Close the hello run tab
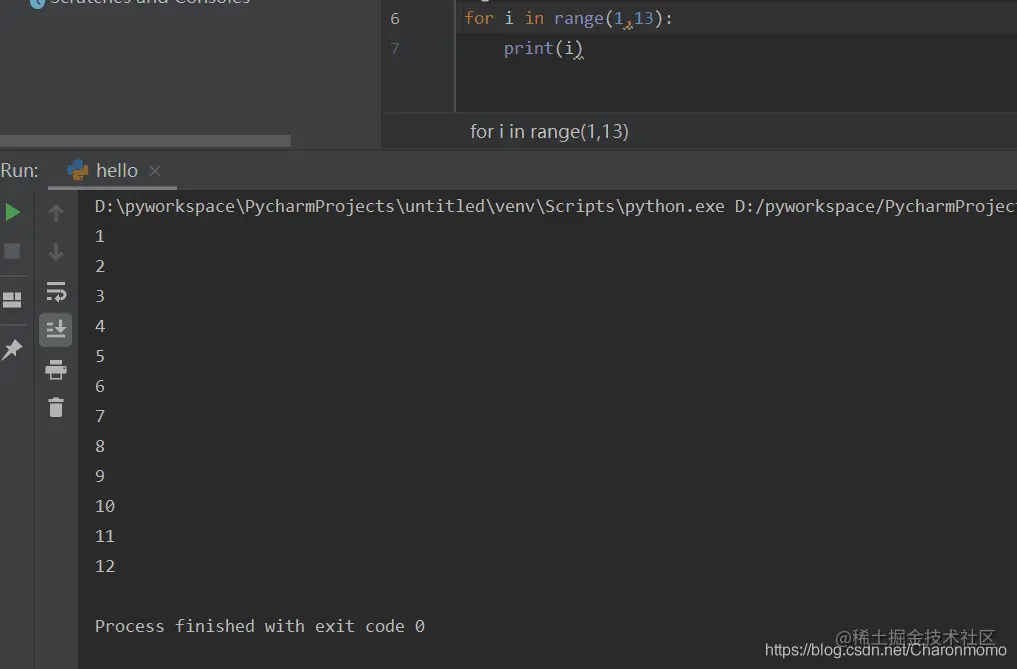The width and height of the screenshot is (1017, 669). pyautogui.click(x=154, y=171)
